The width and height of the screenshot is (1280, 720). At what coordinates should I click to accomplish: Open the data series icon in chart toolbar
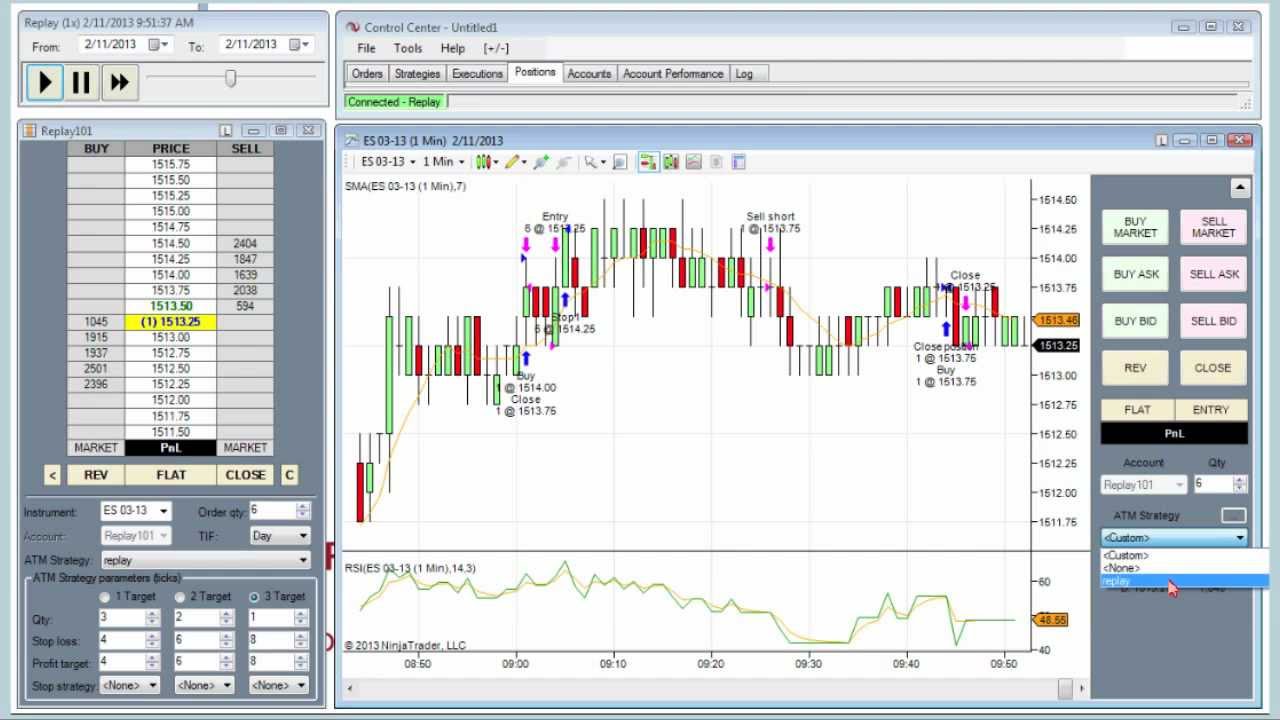pos(671,162)
